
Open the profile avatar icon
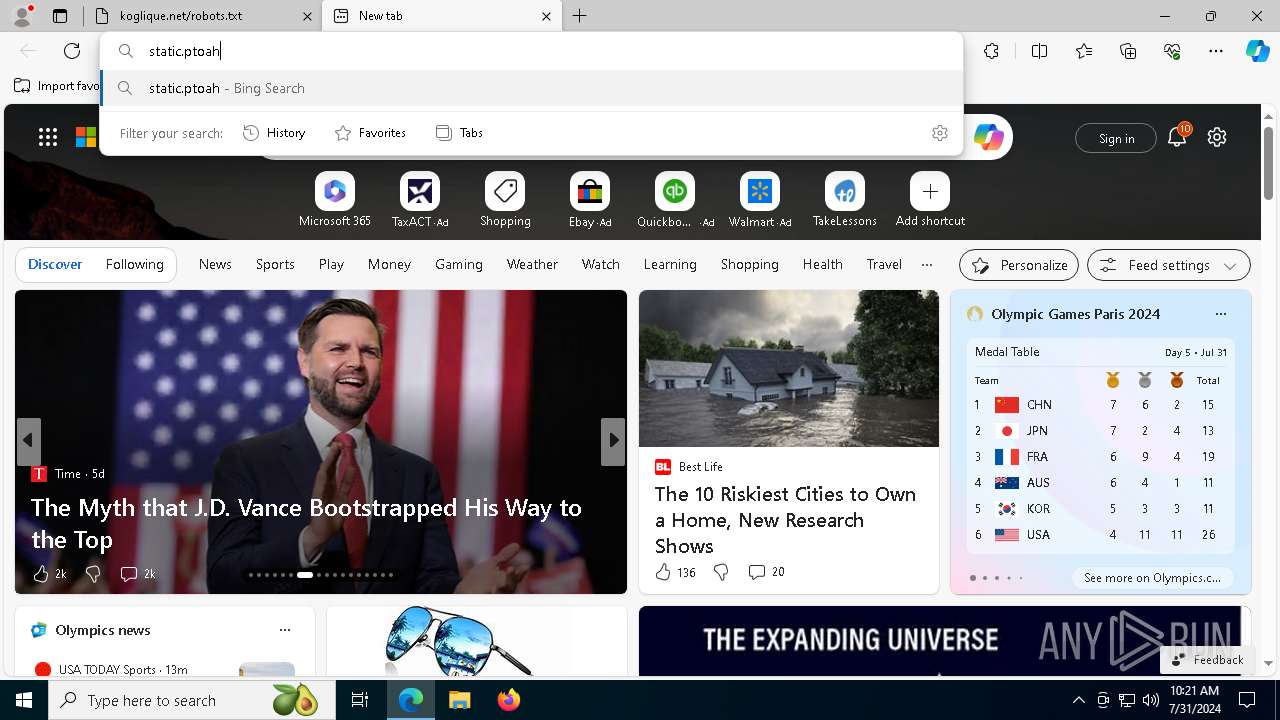click(21, 16)
